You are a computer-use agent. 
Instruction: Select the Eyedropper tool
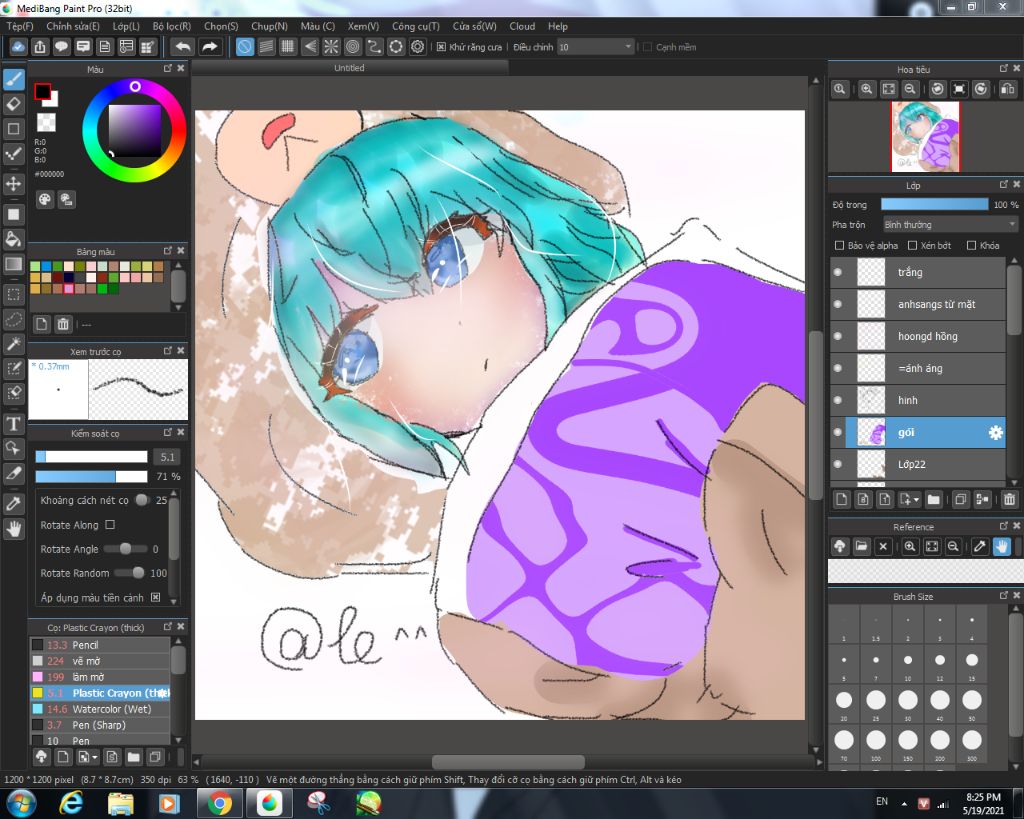(x=14, y=504)
